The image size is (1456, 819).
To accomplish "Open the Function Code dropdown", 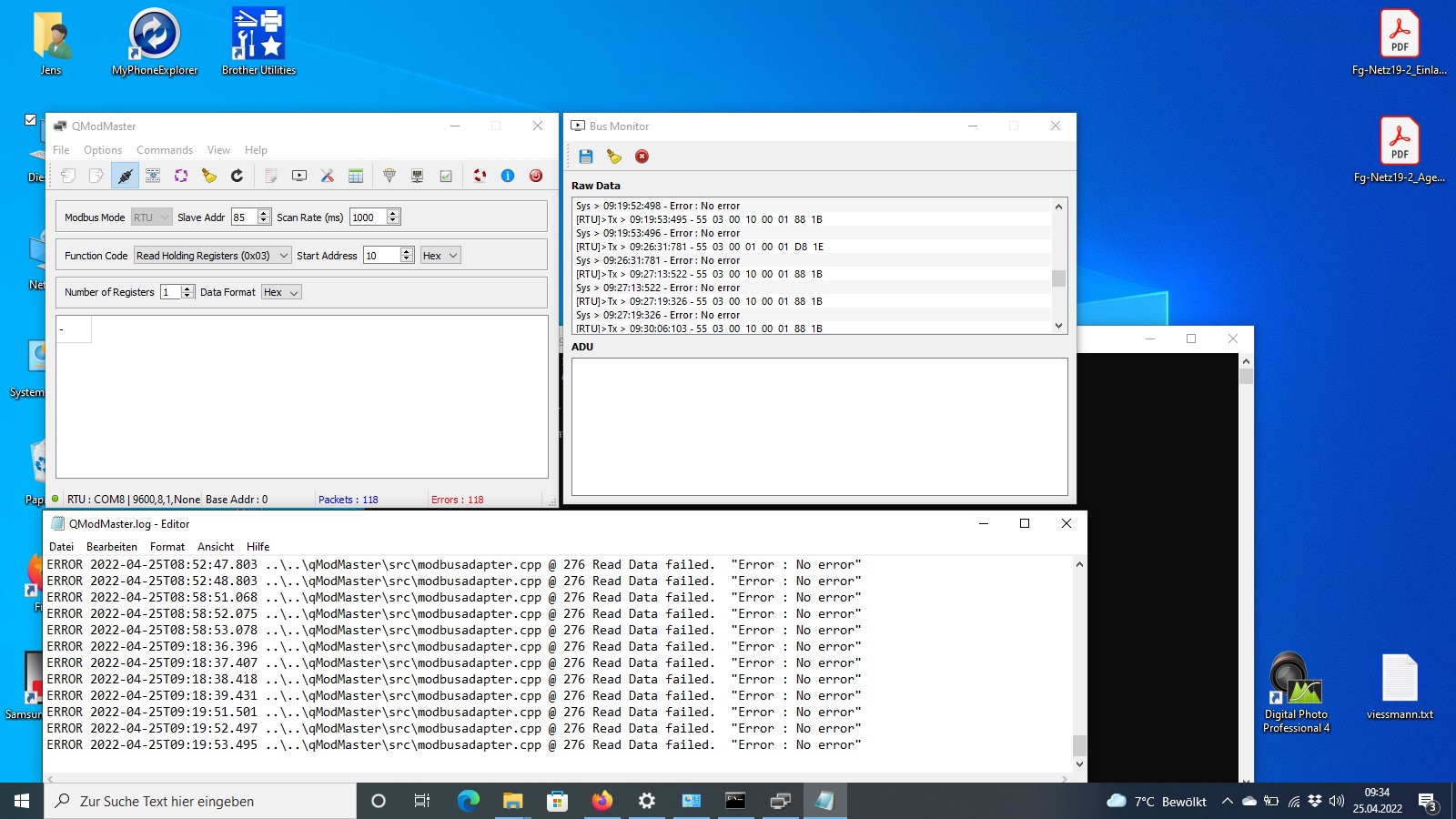I will pyautogui.click(x=212, y=256).
